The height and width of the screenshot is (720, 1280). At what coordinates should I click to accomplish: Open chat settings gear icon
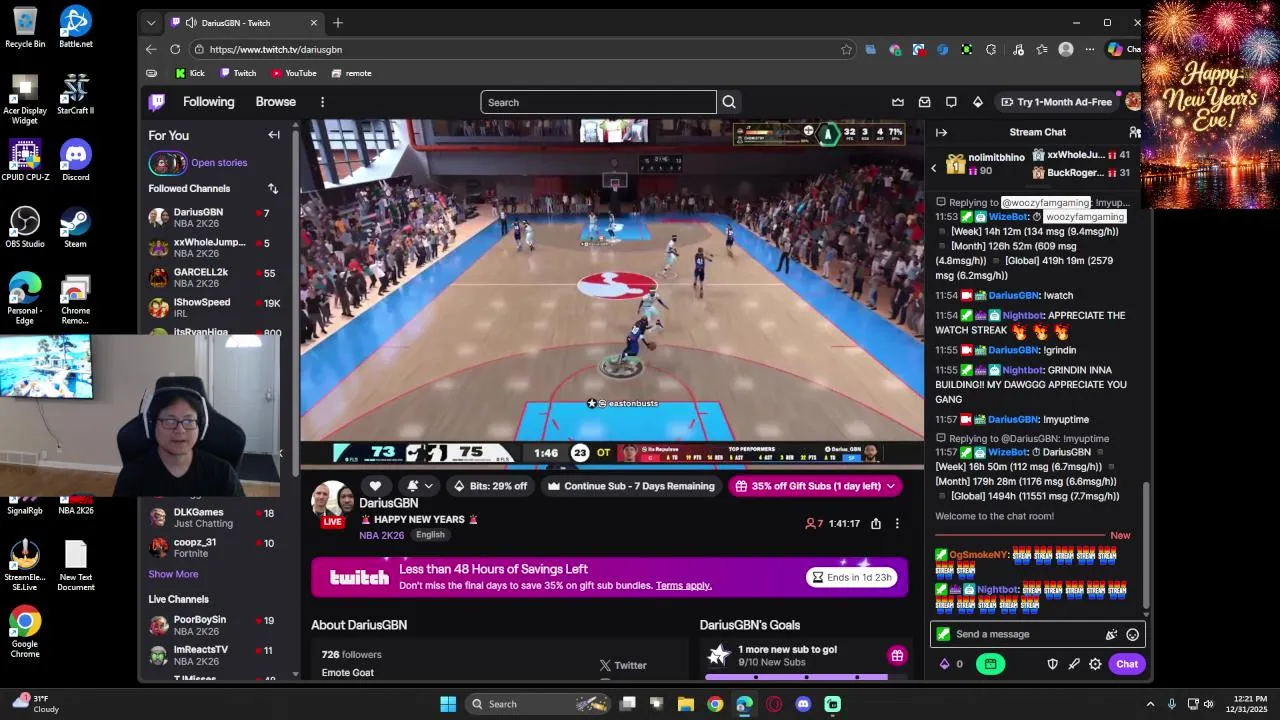(1095, 664)
